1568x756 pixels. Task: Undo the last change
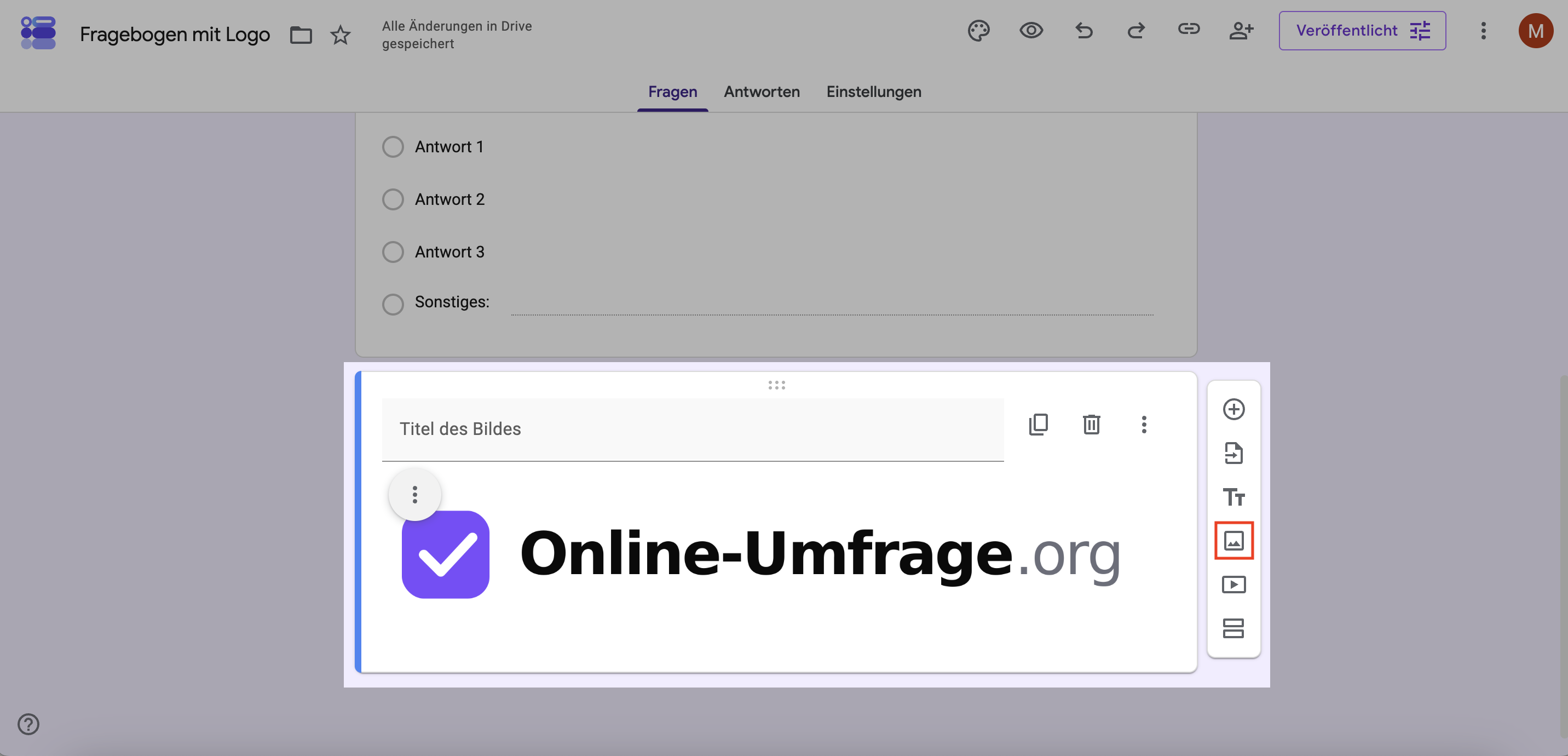1083,31
